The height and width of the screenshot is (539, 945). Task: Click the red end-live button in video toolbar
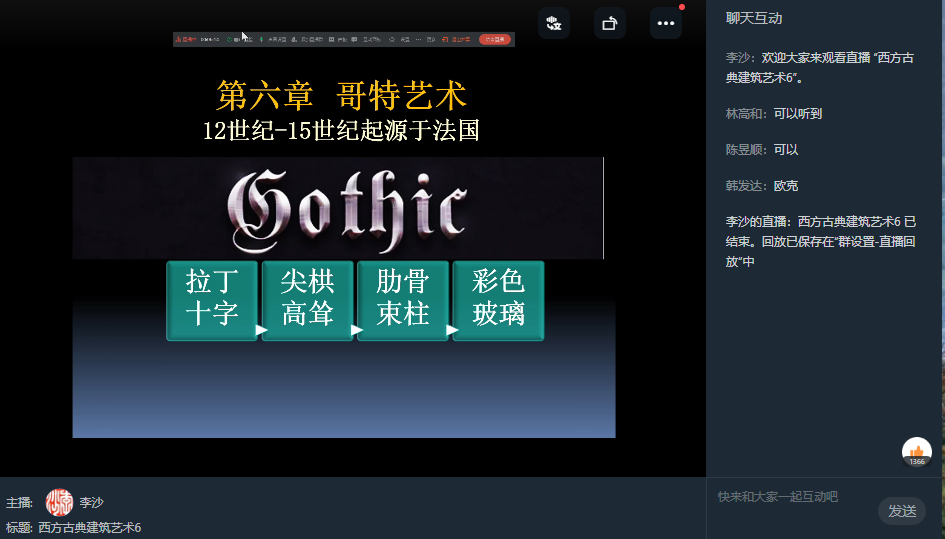(493, 40)
